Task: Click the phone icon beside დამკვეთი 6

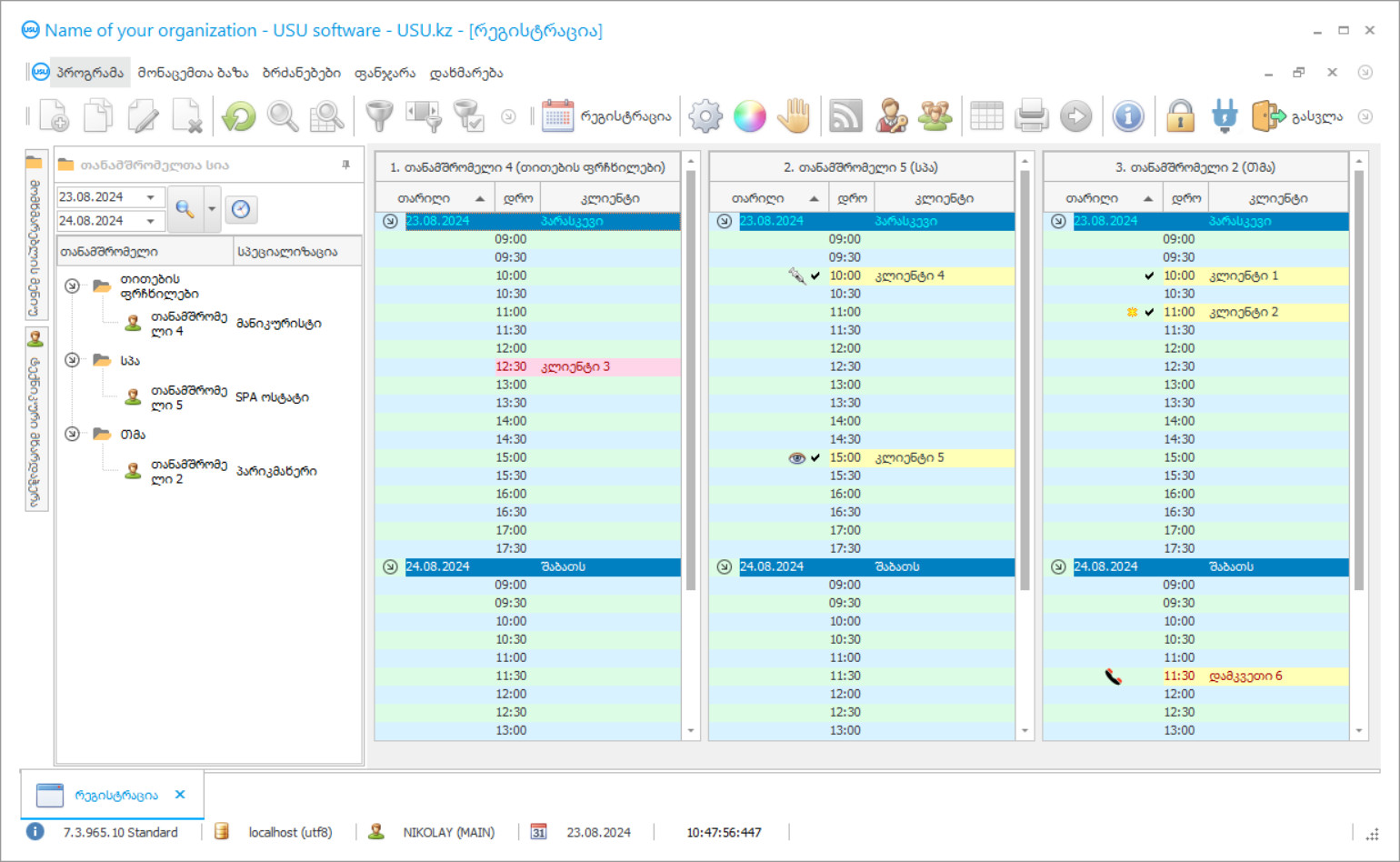Action: pyautogui.click(x=1114, y=676)
